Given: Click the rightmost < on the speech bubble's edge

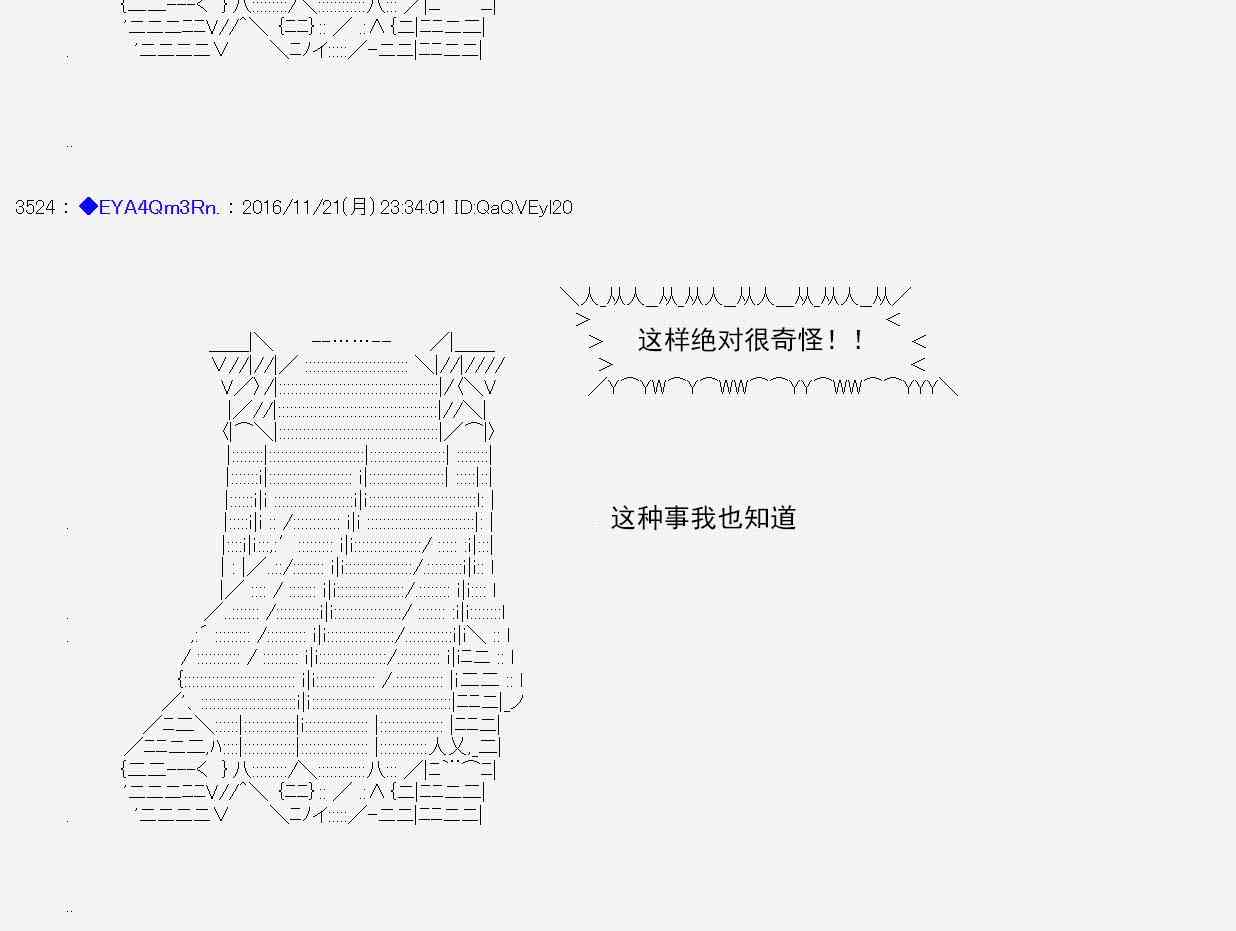Looking at the screenshot, I should (x=919, y=342).
